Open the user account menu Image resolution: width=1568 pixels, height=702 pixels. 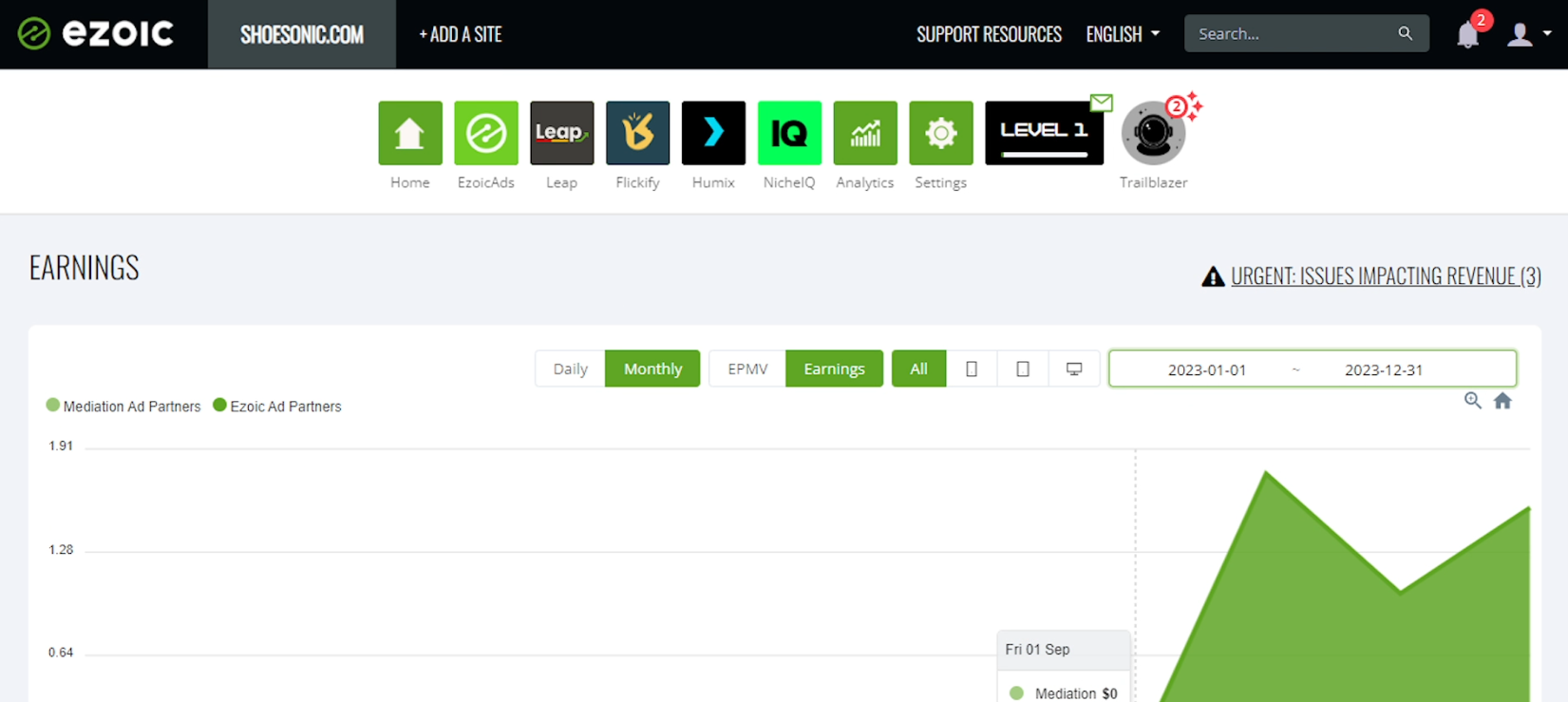click(x=1529, y=34)
